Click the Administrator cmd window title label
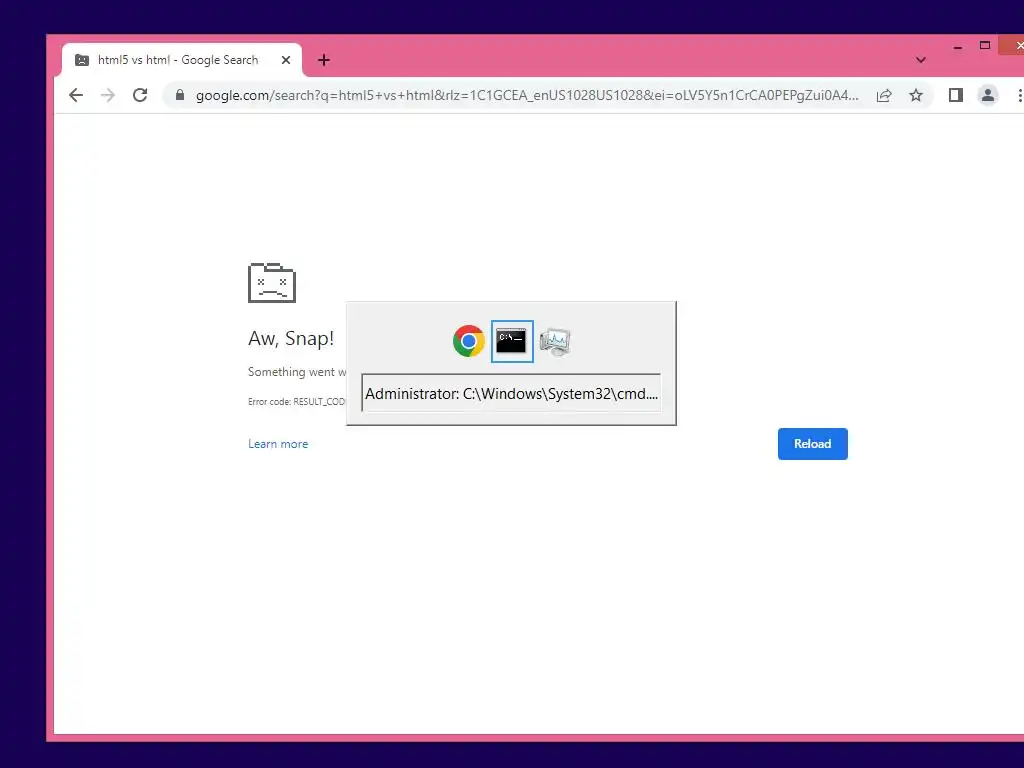The height and width of the screenshot is (768, 1024). tap(511, 393)
